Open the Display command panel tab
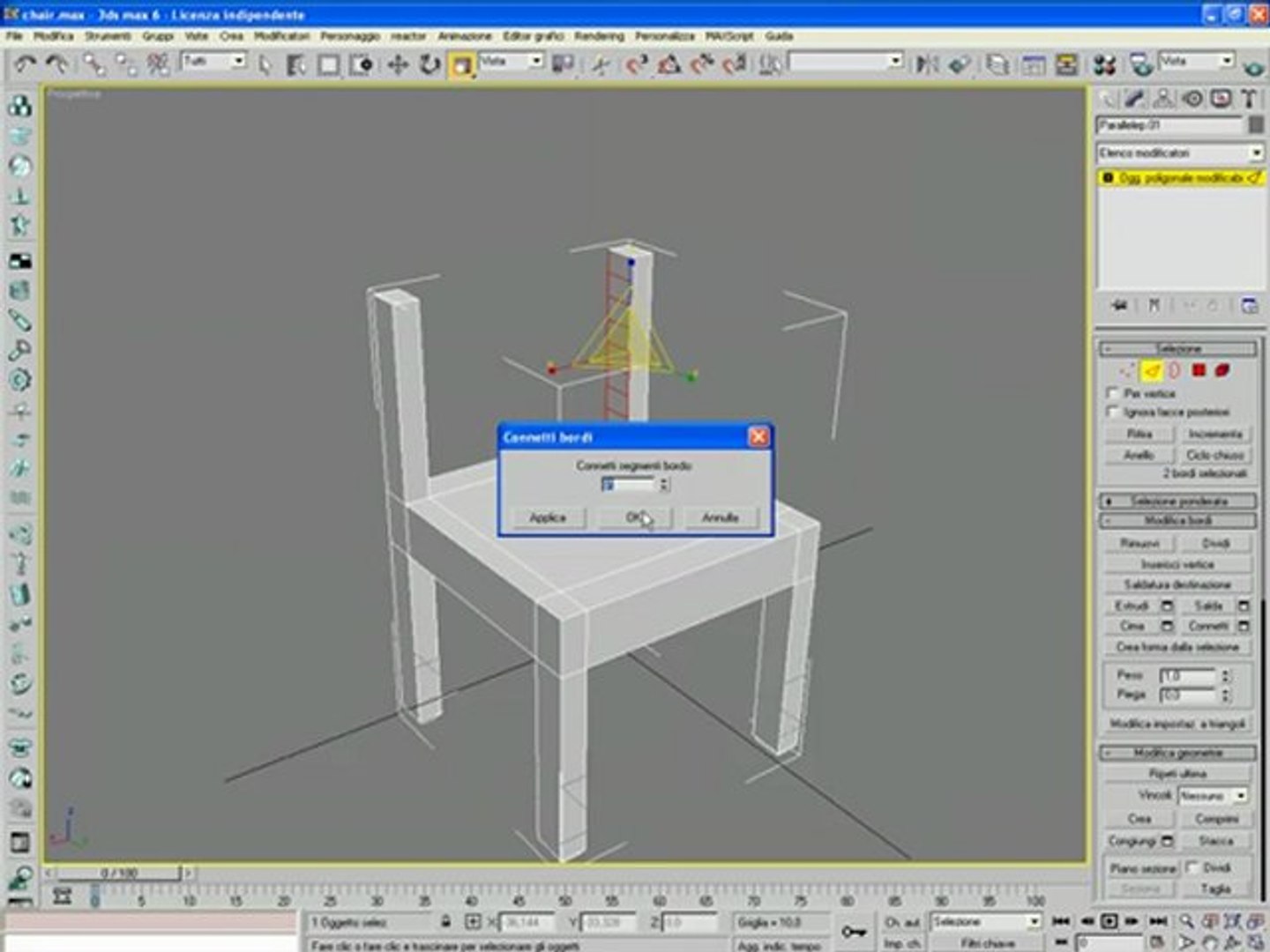This screenshot has height=952, width=1270. point(1221,99)
